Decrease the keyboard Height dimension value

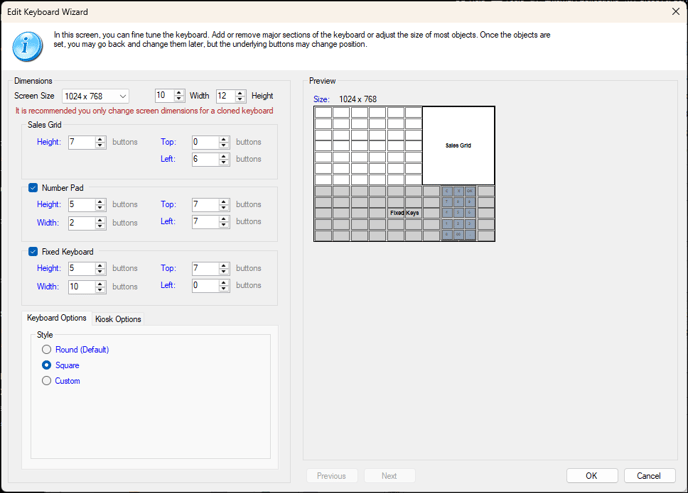(241, 100)
